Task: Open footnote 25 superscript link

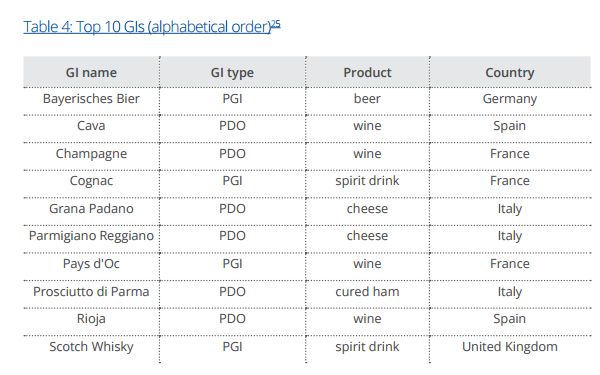Action: tap(276, 24)
